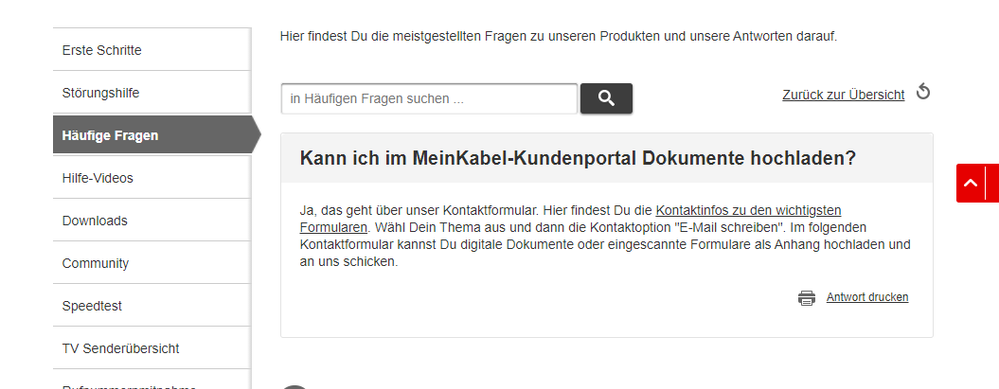Image resolution: width=999 pixels, height=389 pixels.
Task: Click the intro text about meistgestellten Fragen
Action: 558,36
